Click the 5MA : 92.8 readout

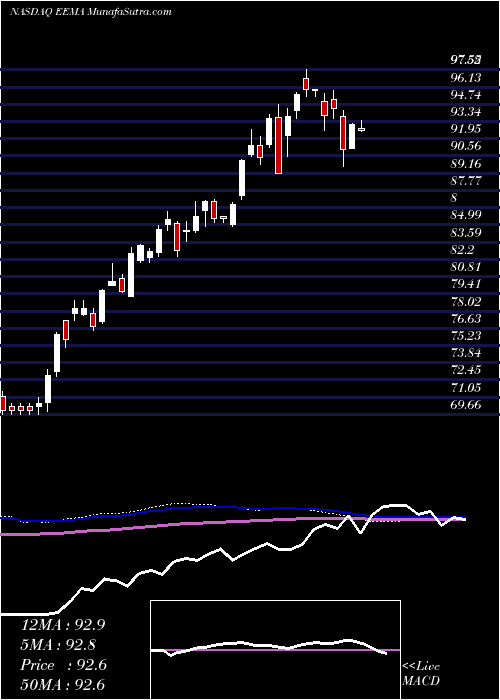(x=58, y=645)
